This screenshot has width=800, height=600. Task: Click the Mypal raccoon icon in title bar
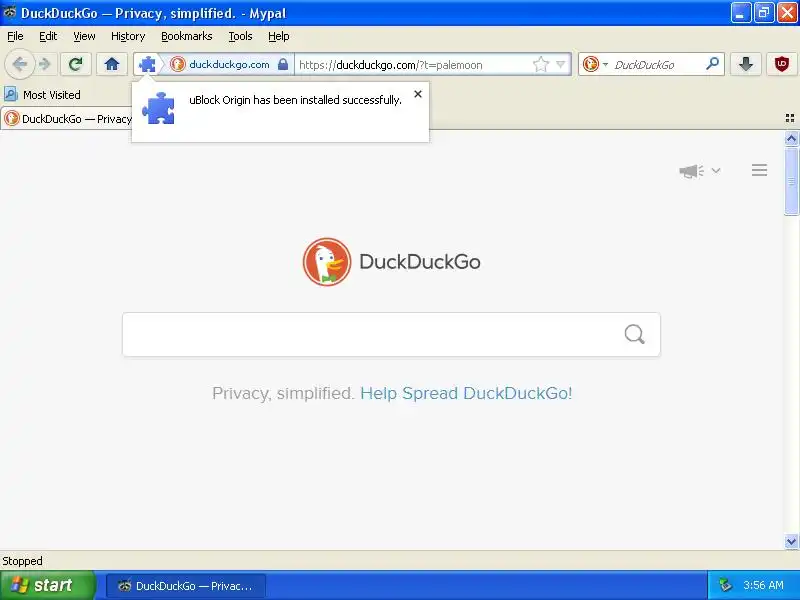click(x=10, y=12)
